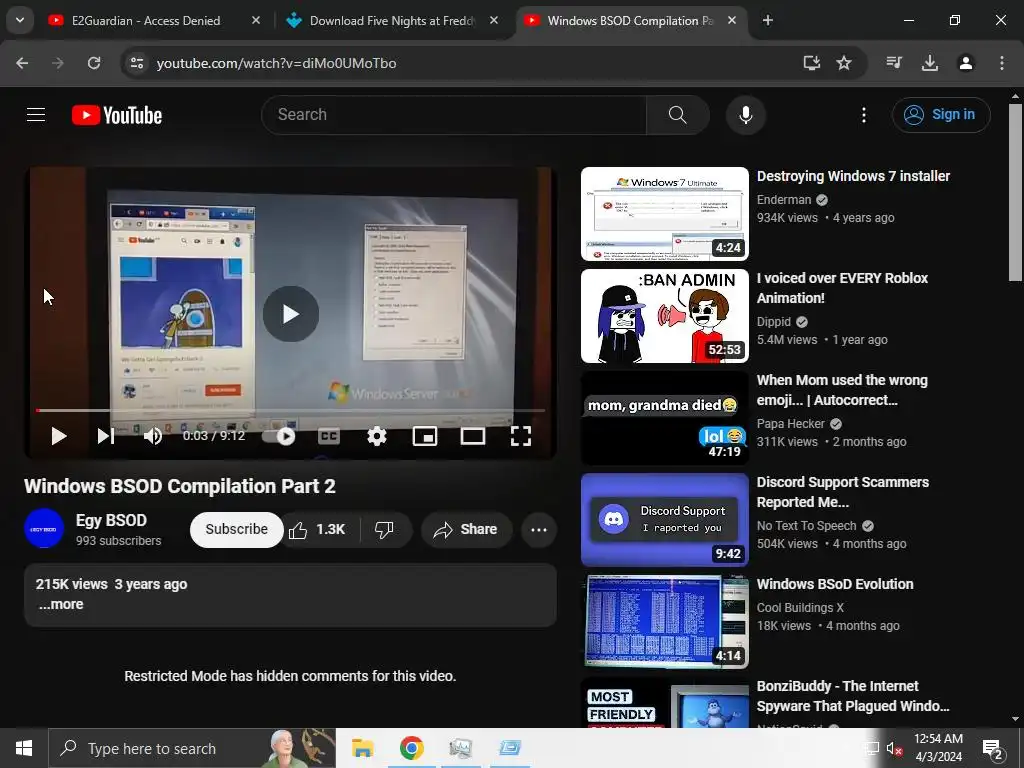Image resolution: width=1024 pixels, height=768 pixels.
Task: Enable theater mode view
Action: (x=473, y=436)
